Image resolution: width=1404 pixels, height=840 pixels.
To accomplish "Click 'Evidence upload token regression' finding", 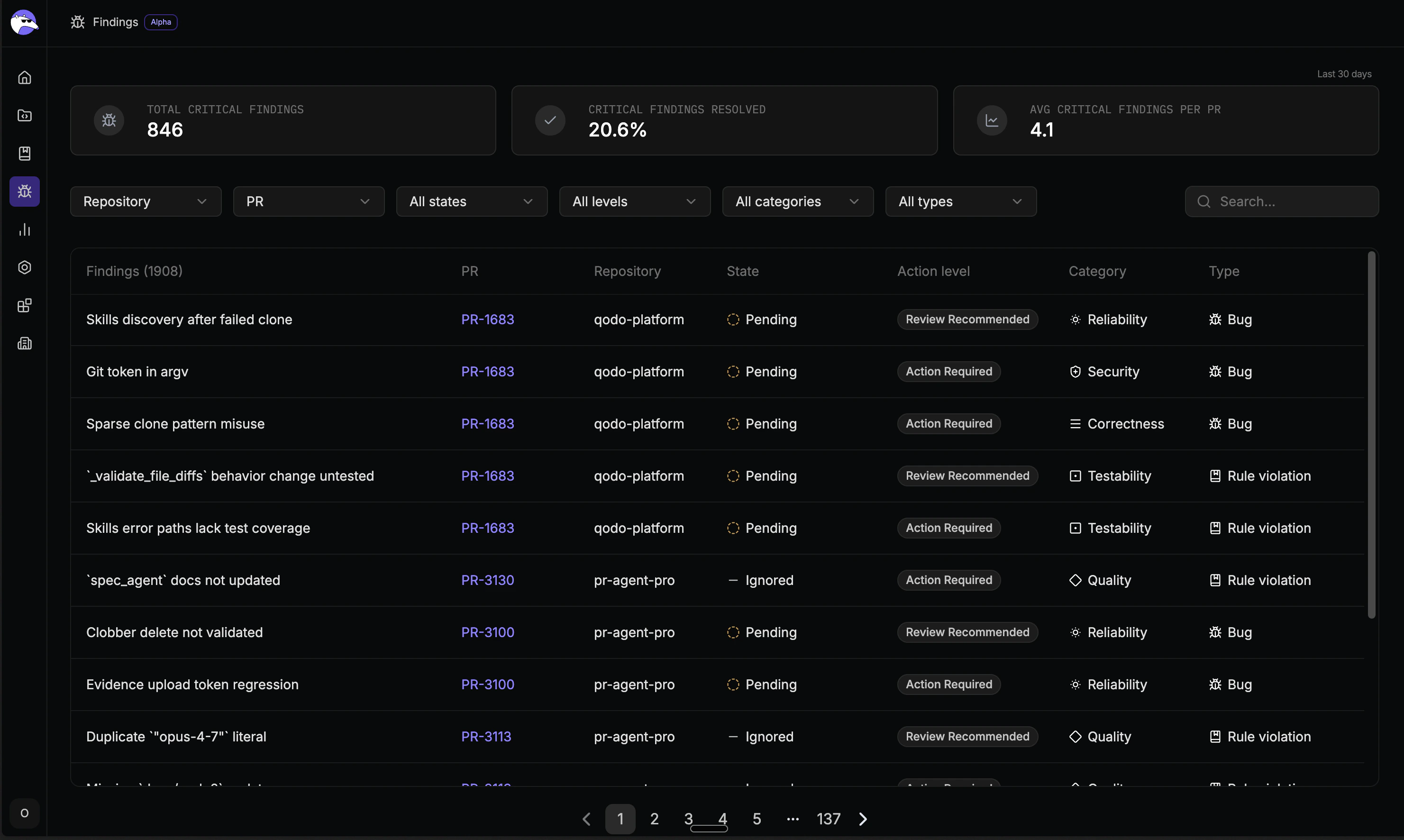I will coord(192,685).
